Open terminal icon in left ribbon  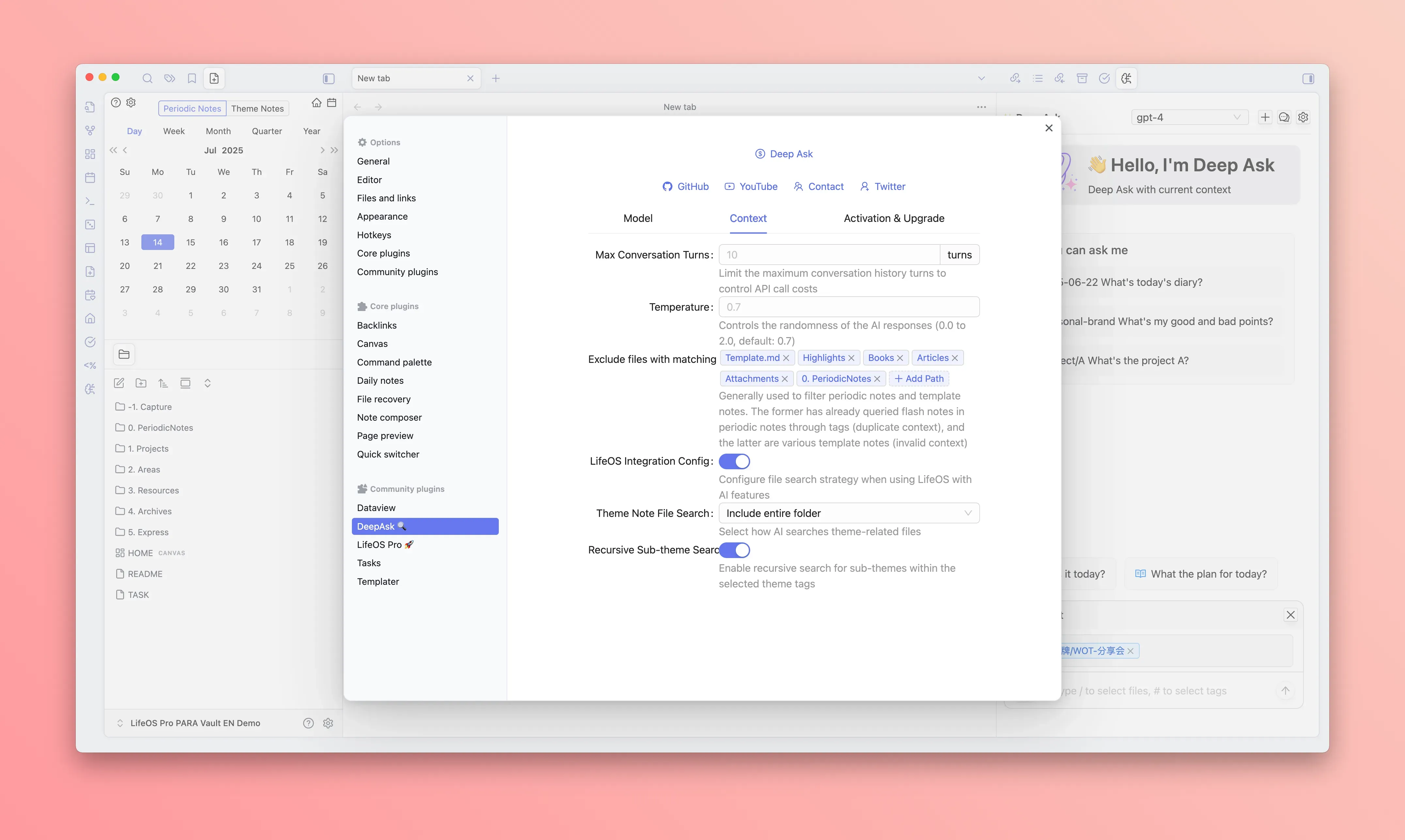tap(90, 201)
